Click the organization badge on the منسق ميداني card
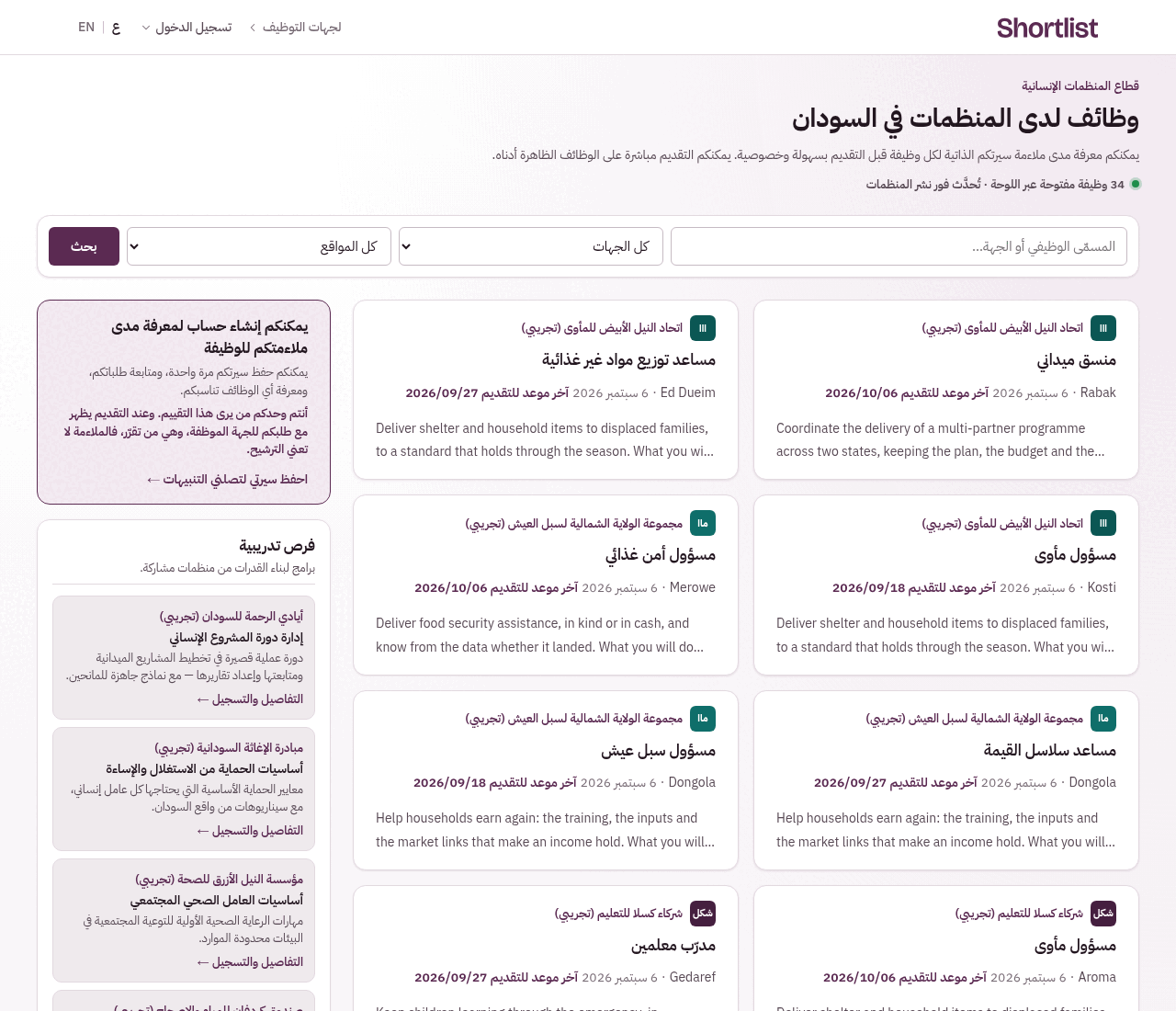1176x1011 pixels. (x=1103, y=328)
